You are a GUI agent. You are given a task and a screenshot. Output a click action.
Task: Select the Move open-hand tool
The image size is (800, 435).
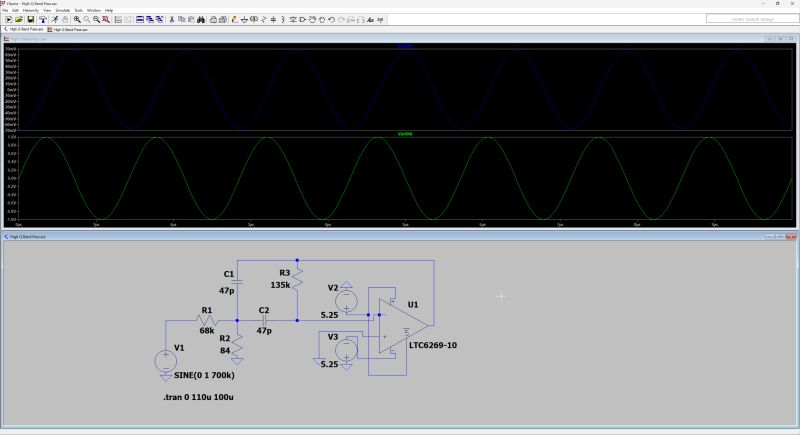(x=312, y=19)
